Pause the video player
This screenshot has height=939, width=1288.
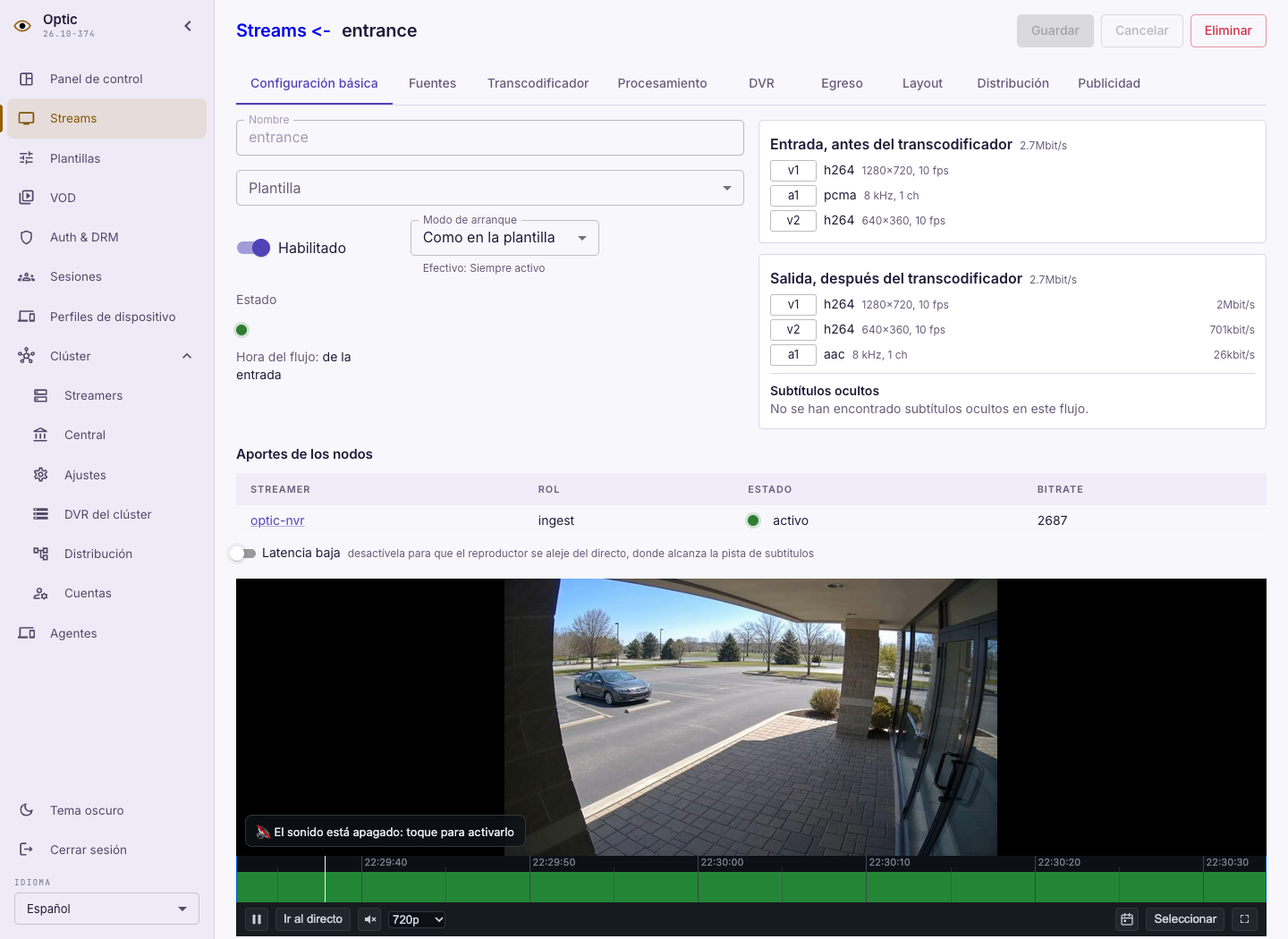point(257,919)
